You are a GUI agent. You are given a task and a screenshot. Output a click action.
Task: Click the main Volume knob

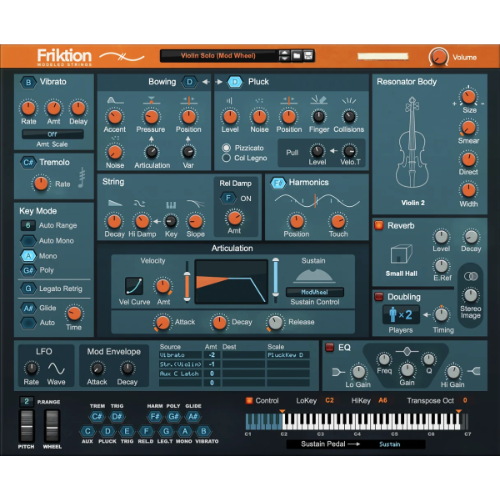coord(438,57)
